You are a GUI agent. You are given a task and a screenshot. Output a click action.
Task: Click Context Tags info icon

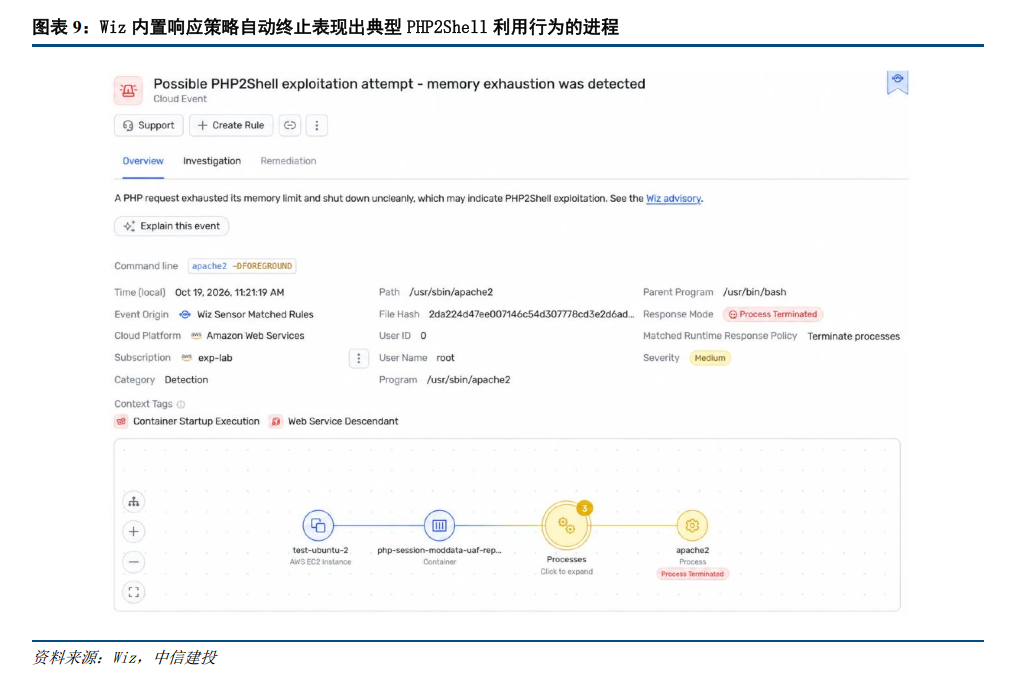181,404
